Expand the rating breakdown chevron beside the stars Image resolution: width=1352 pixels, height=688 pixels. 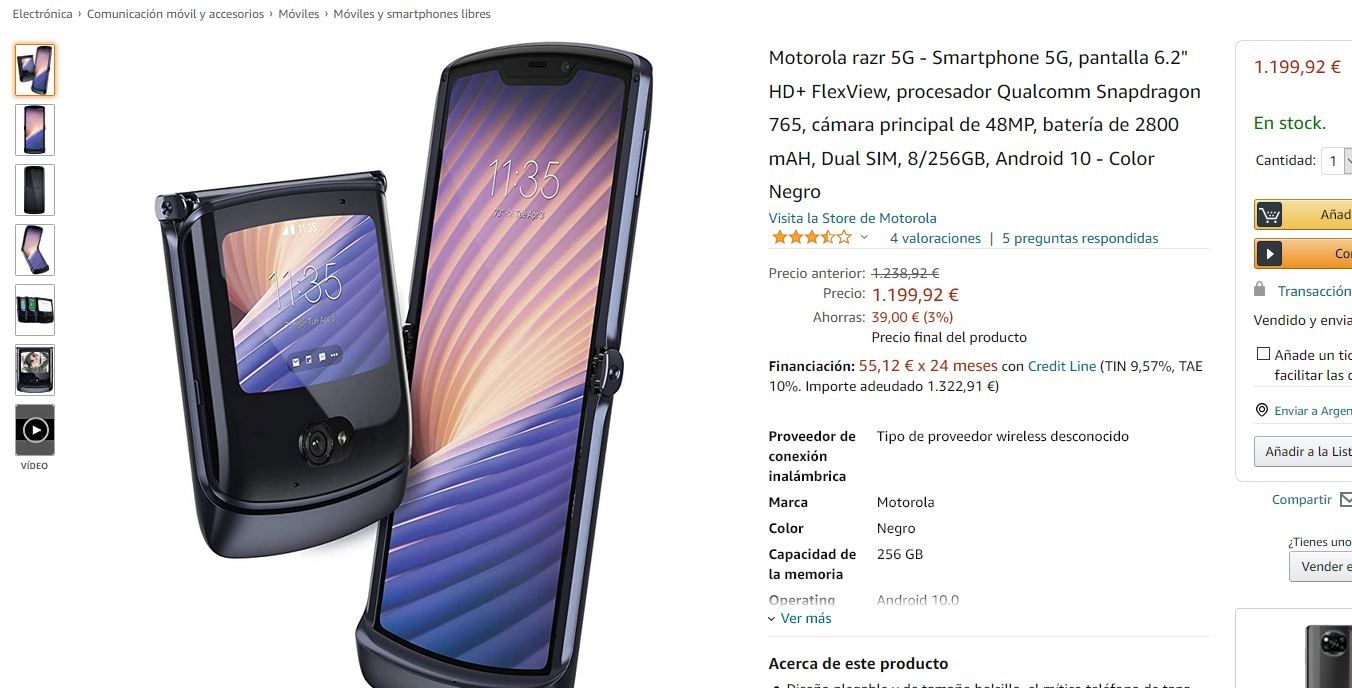864,238
